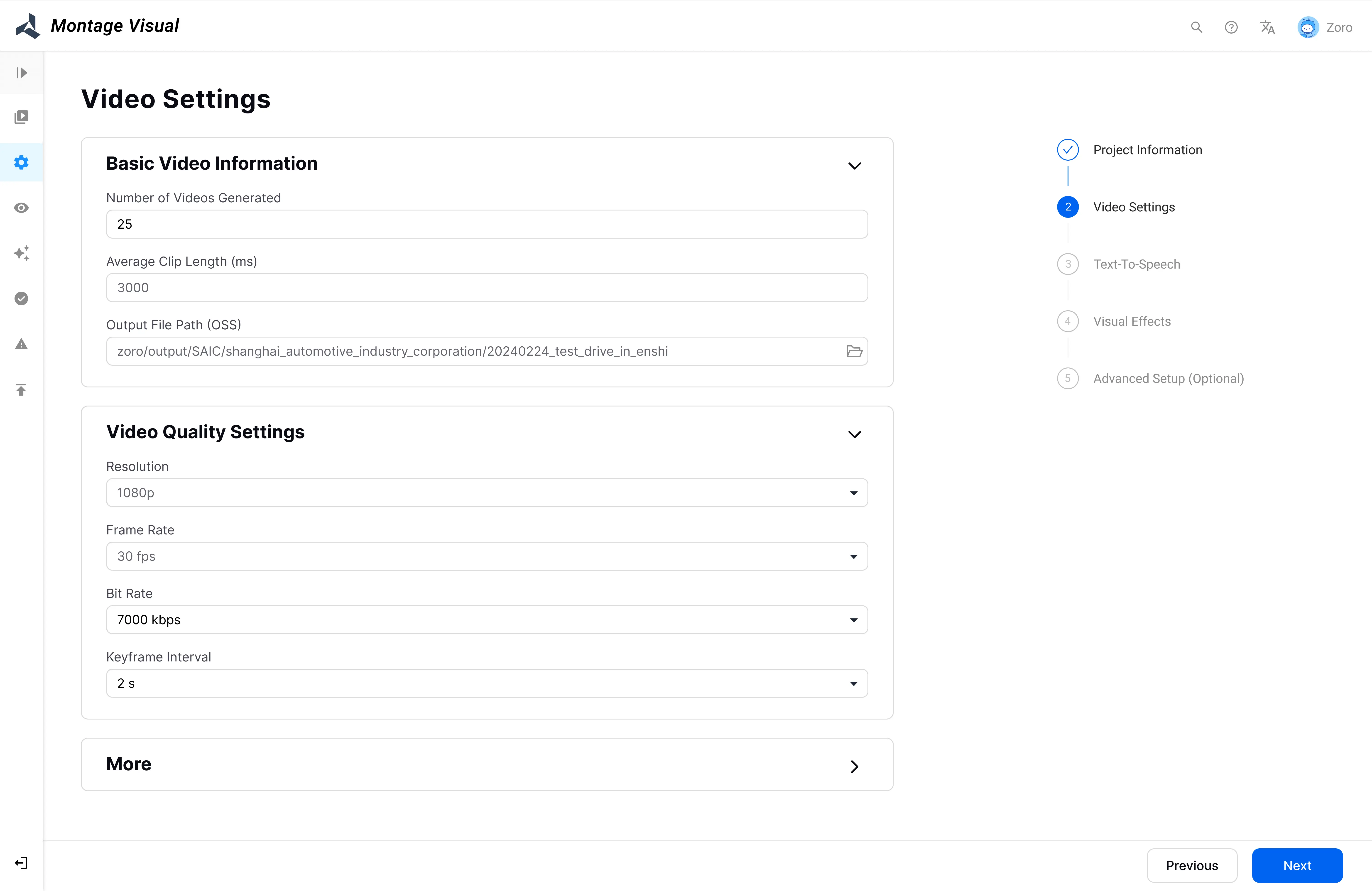Open the Bit Rate dropdown
This screenshot has width=1372, height=891.
(487, 619)
